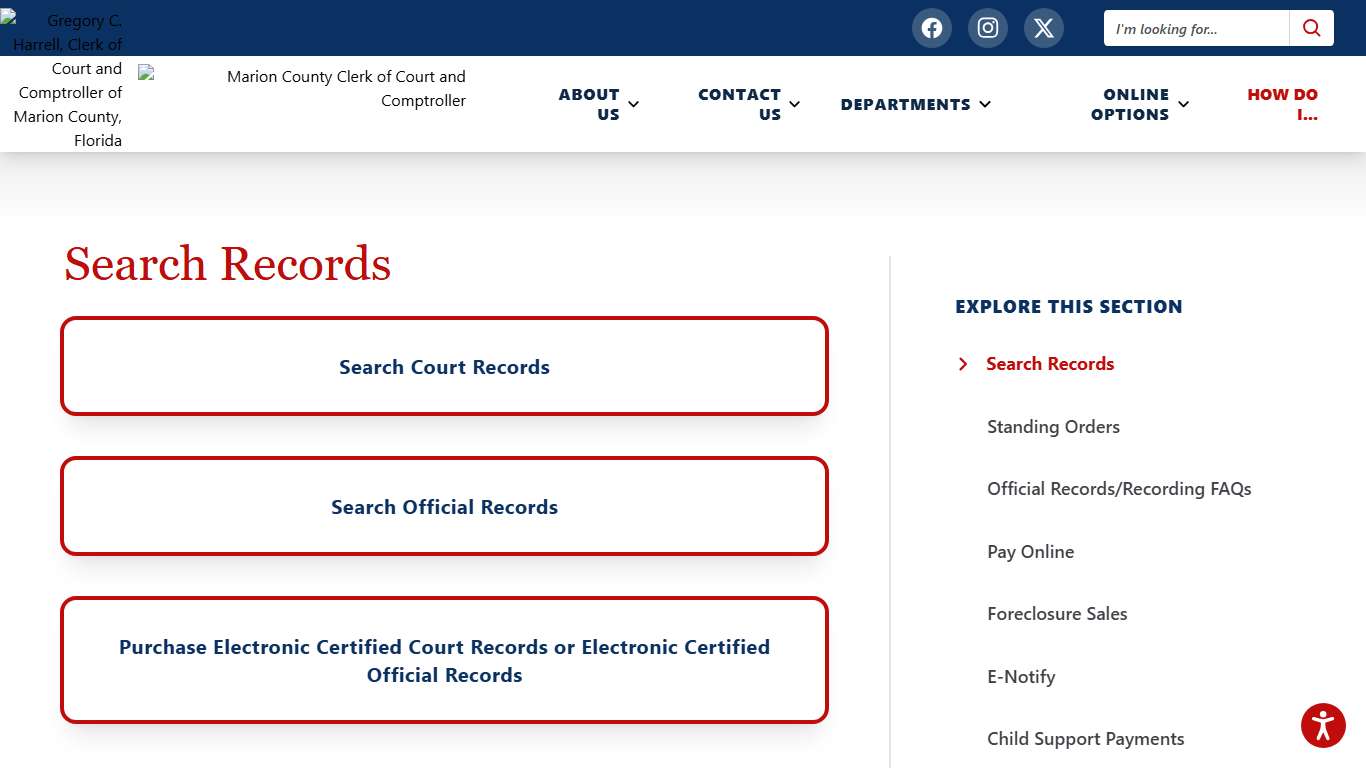The height and width of the screenshot is (768, 1366).
Task: Open the Child Support Payments link
Action: point(1085,739)
